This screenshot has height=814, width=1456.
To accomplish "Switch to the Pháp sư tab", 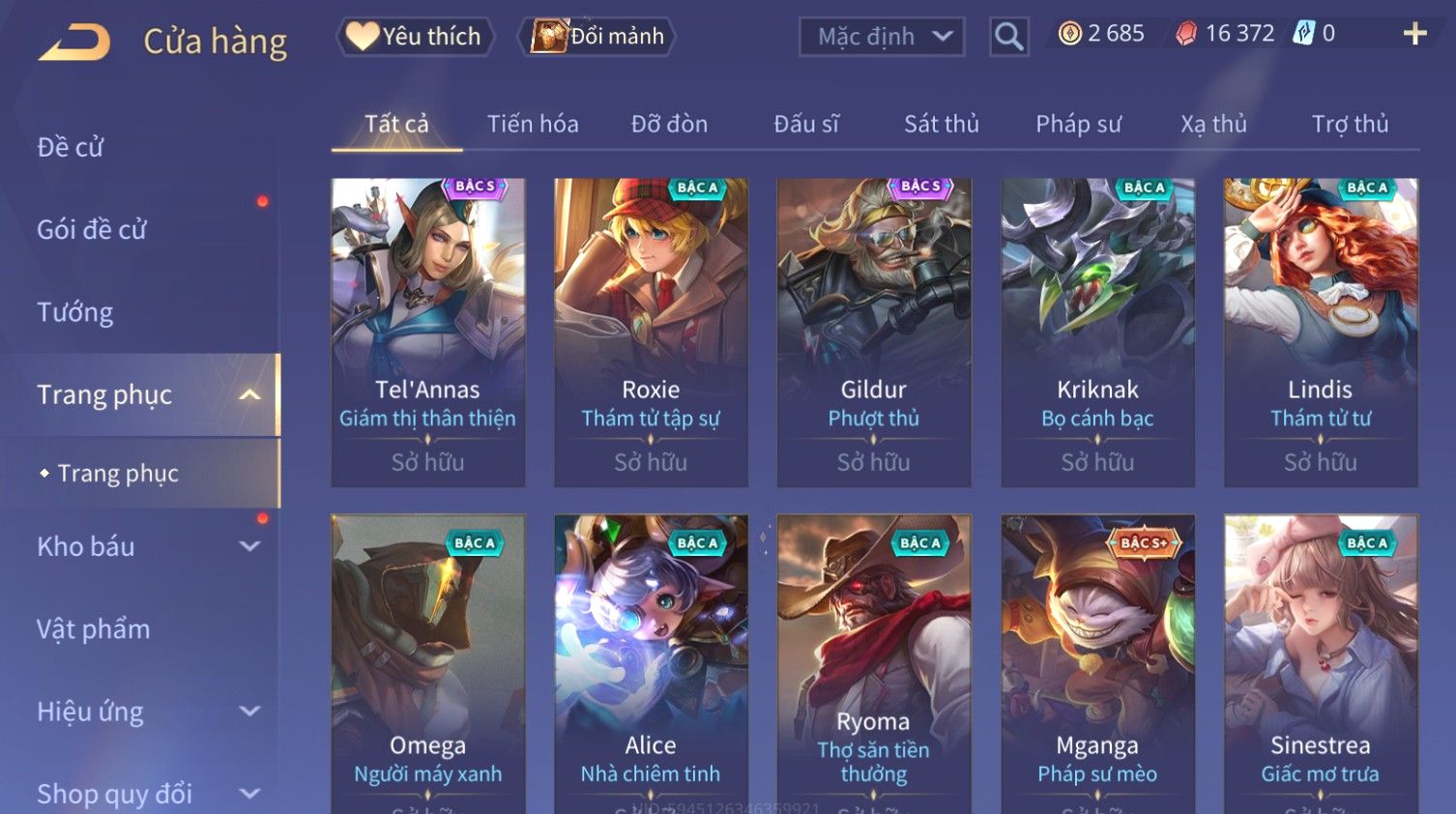I will (x=1079, y=124).
